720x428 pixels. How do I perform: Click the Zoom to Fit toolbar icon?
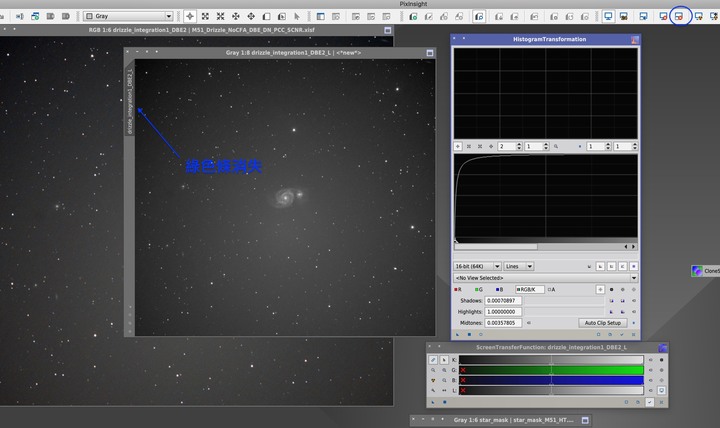[205, 16]
